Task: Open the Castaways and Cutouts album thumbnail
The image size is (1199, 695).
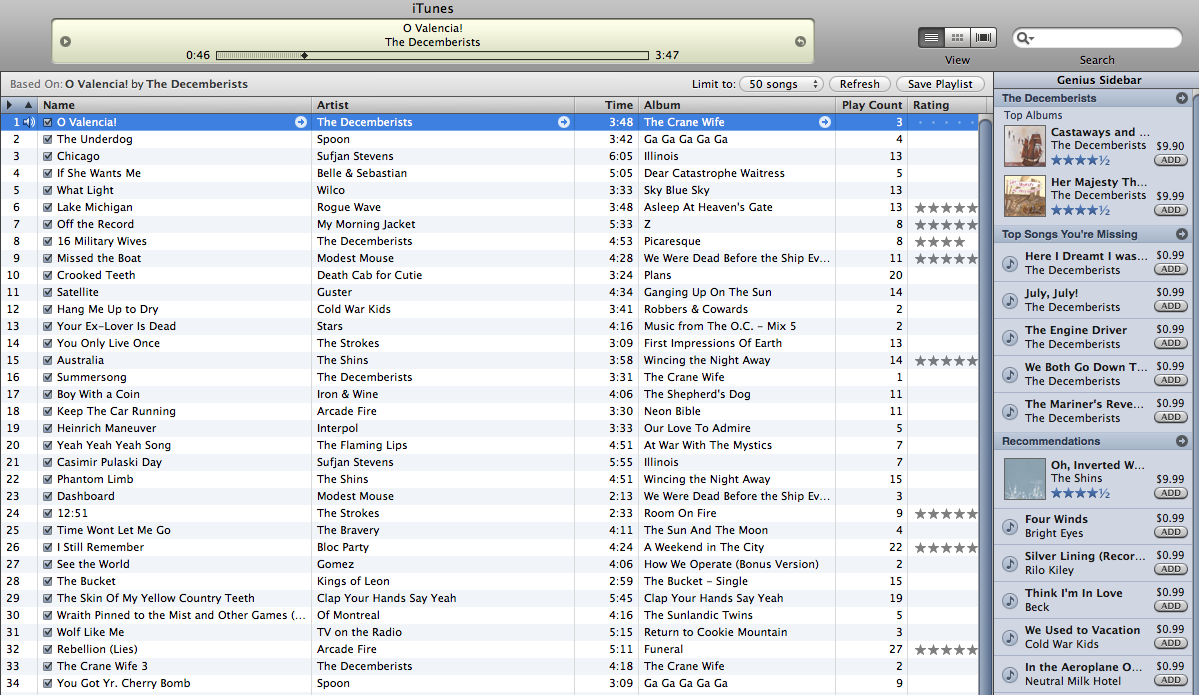Action: (1025, 146)
